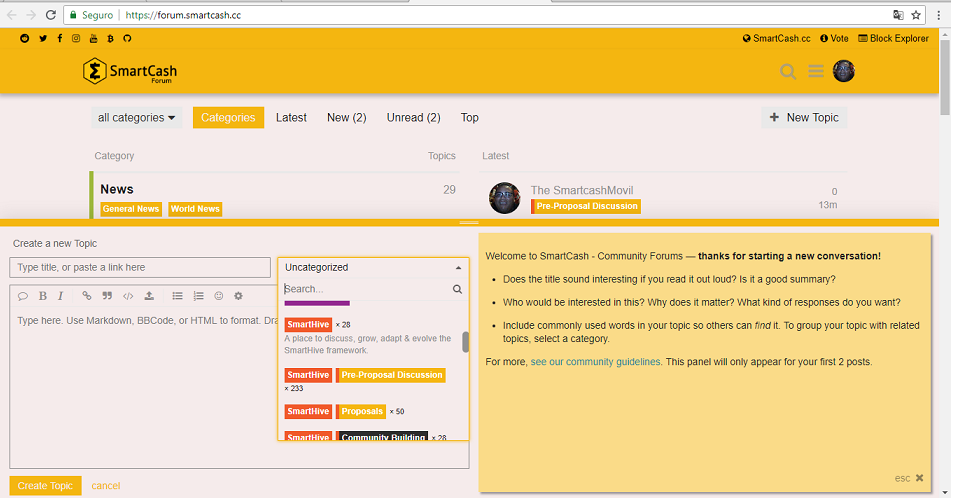
Task: Open the Bitcointalk social link icon
Action: pyautogui.click(x=110, y=38)
